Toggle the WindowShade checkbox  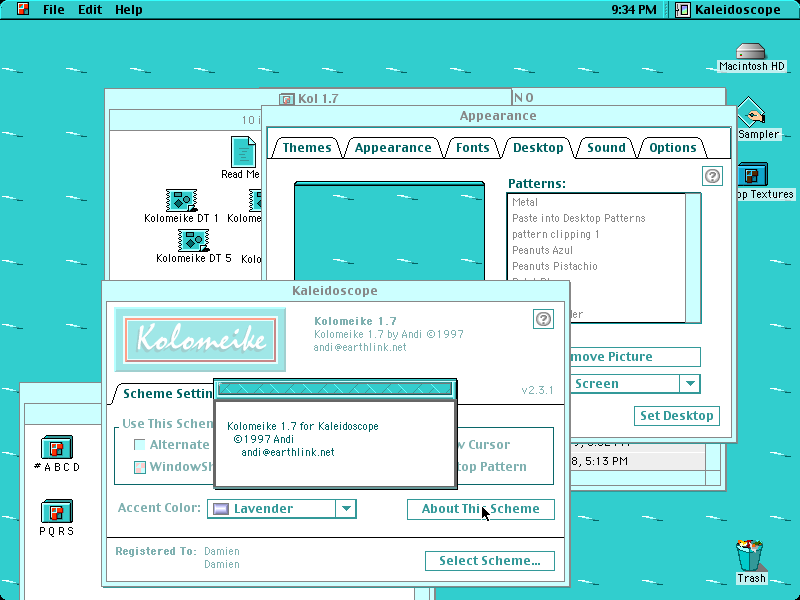[x=139, y=467]
